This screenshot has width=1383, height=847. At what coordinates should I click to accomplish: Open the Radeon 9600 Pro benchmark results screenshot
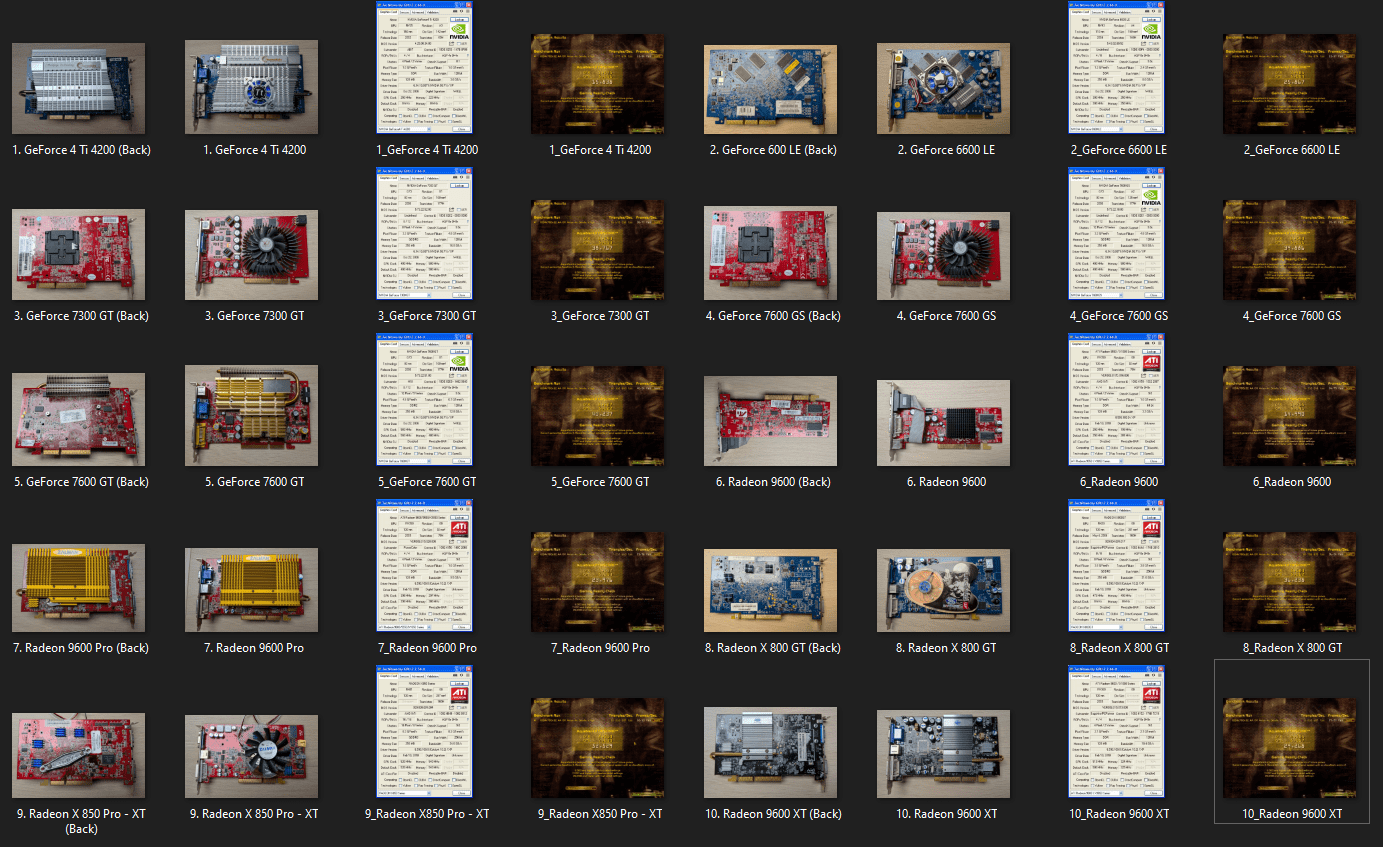point(597,582)
